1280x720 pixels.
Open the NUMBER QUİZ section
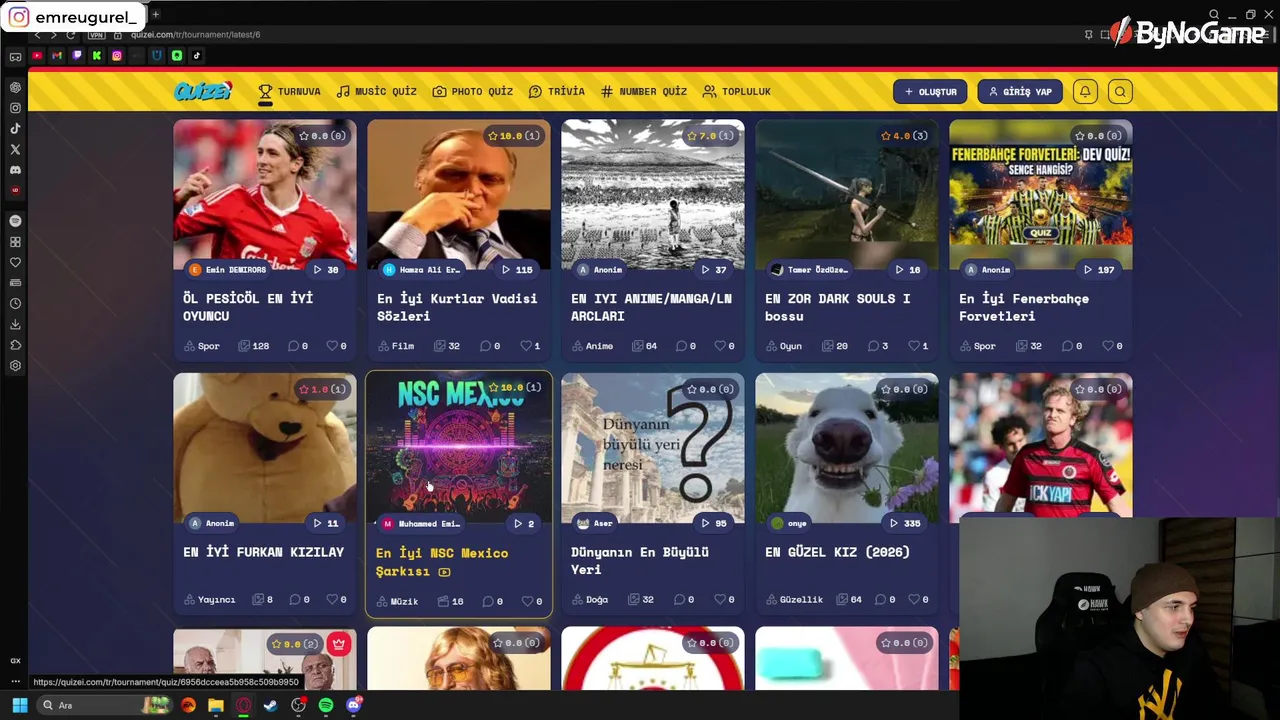click(x=643, y=91)
